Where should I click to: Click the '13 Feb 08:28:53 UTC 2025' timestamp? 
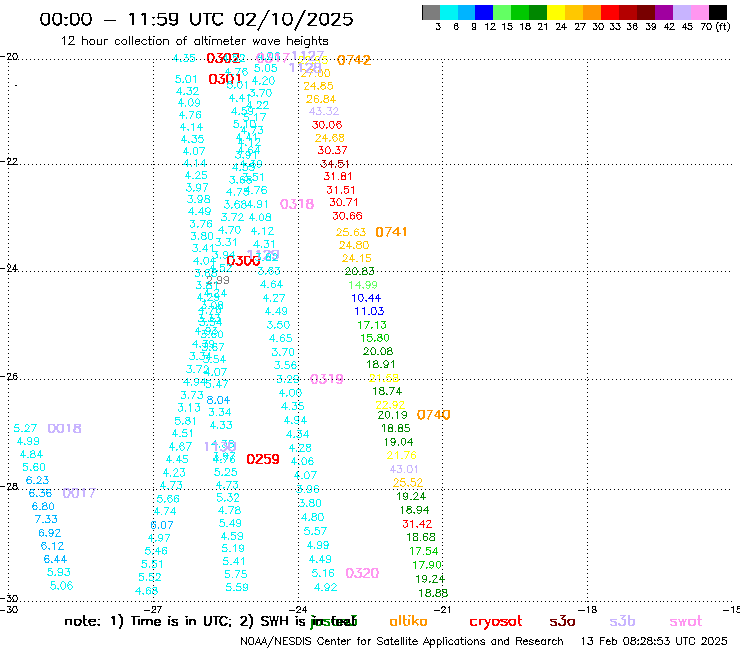click(x=654, y=641)
